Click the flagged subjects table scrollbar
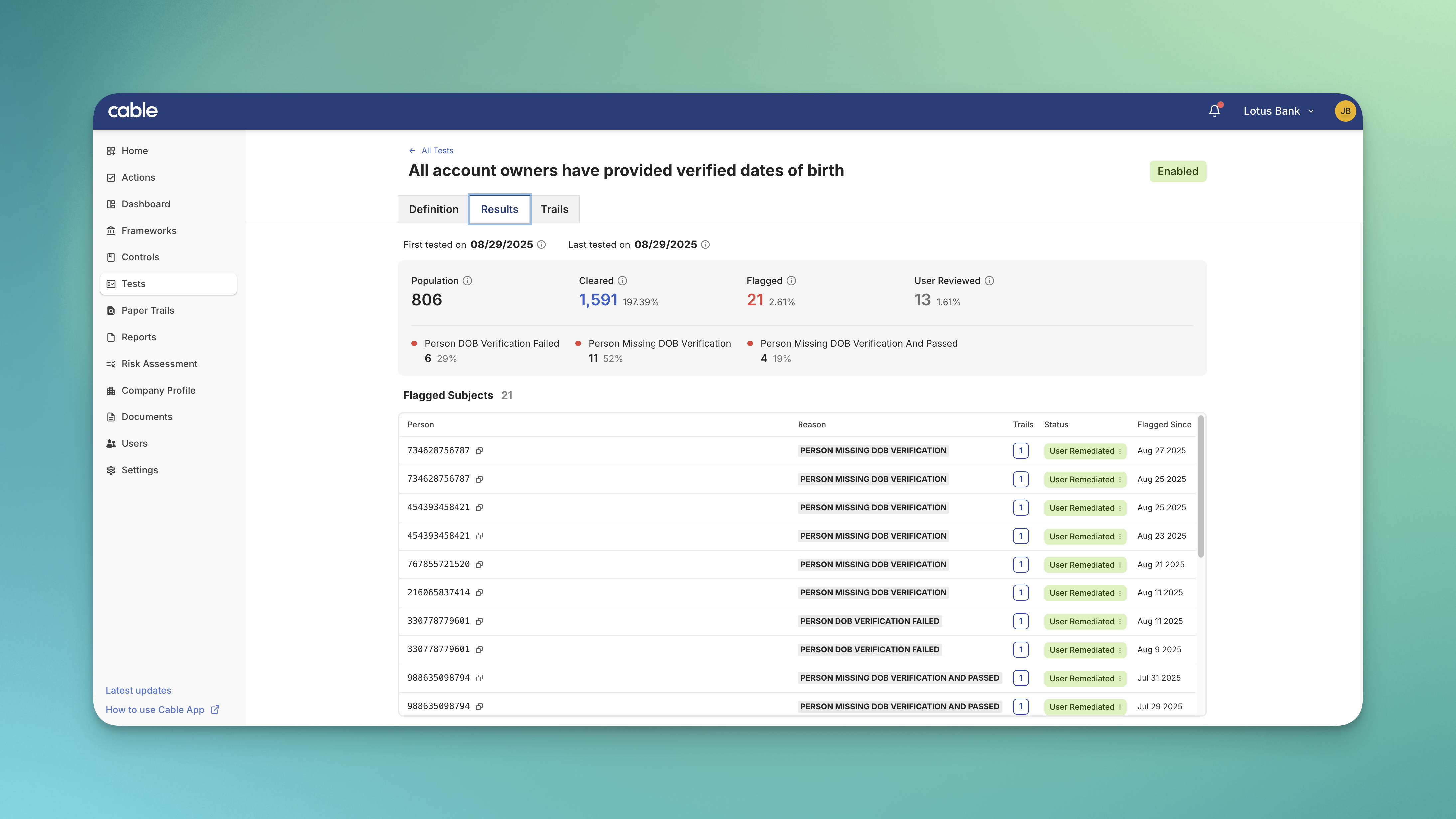Image resolution: width=1456 pixels, height=819 pixels. point(1201,486)
